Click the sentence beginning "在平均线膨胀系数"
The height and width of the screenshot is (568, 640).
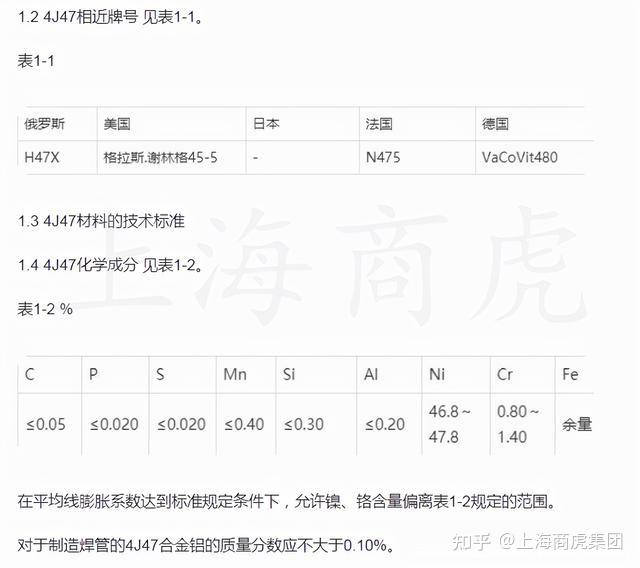tap(287, 501)
